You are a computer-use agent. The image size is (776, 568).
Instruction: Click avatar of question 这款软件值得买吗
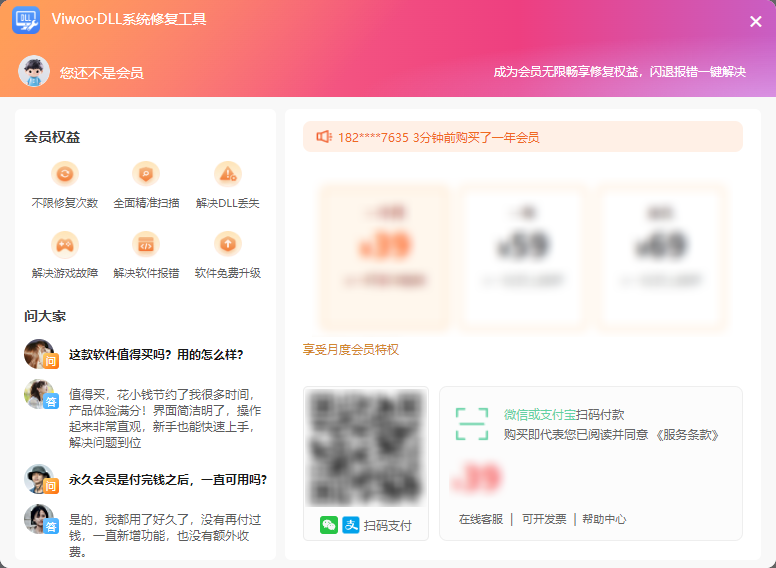40,354
